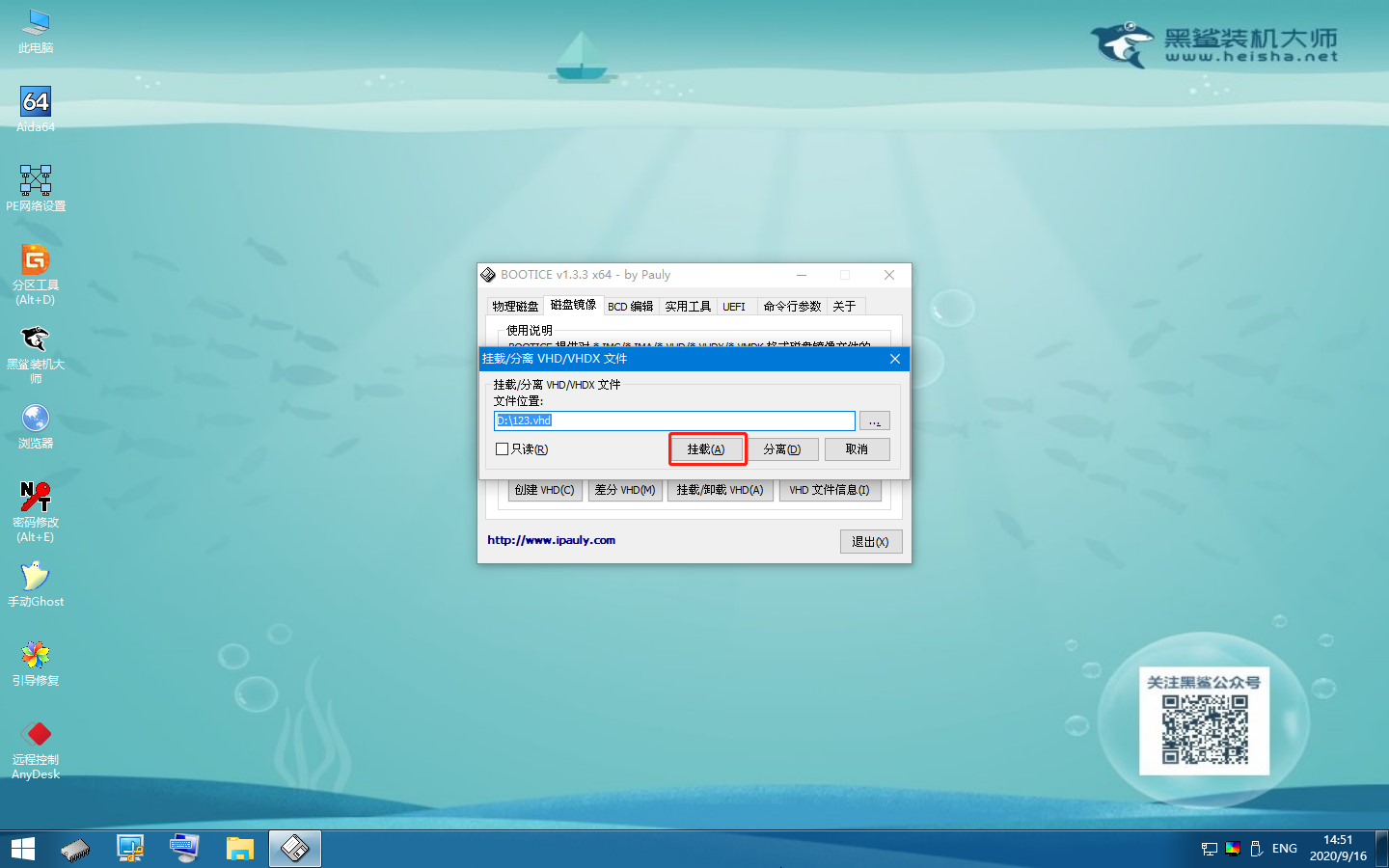This screenshot has width=1389, height=868.
Task: Click the taskbar clock 14:51
Action: coord(1338,849)
